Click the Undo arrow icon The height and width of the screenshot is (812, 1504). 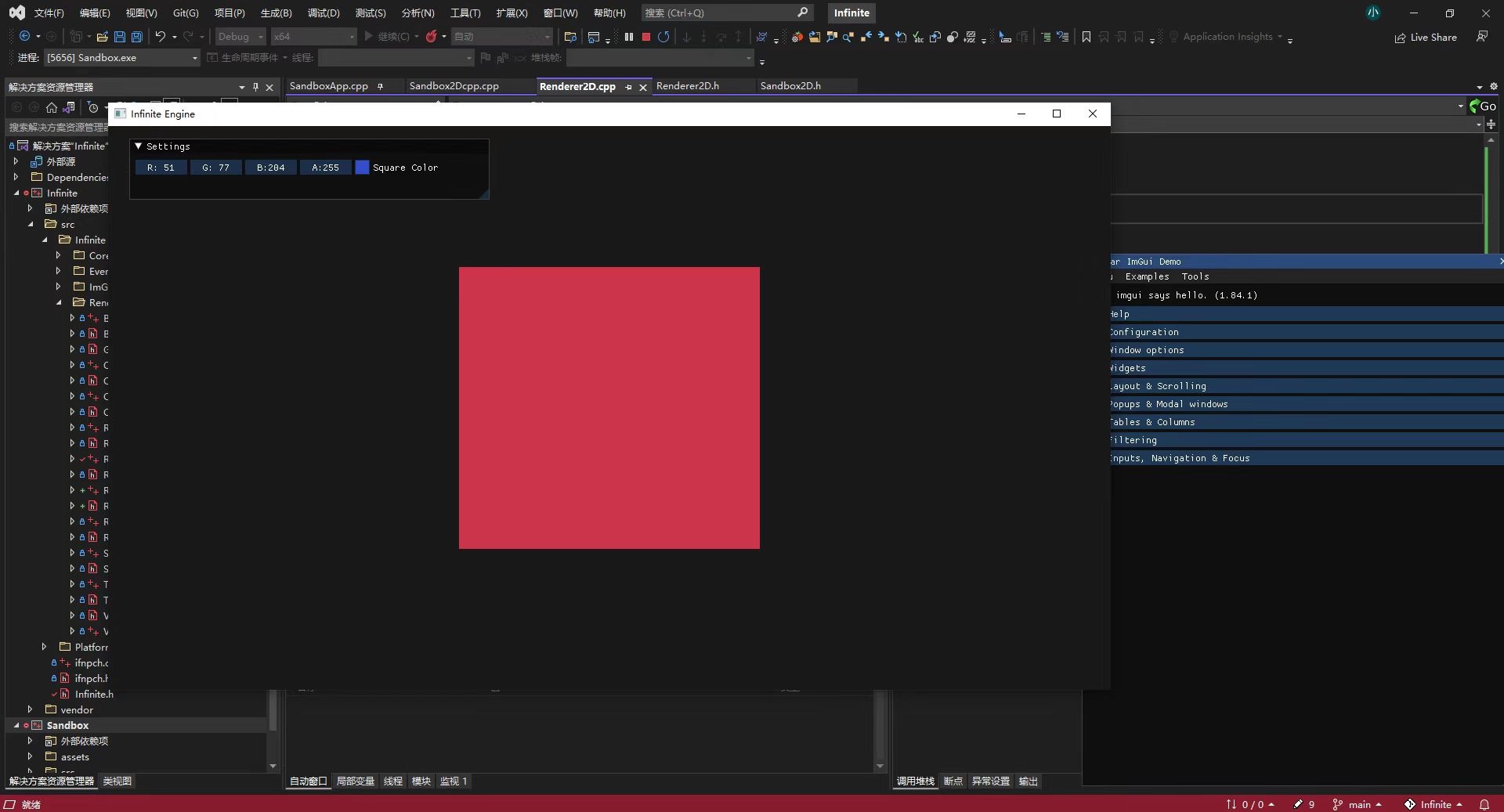click(160, 37)
